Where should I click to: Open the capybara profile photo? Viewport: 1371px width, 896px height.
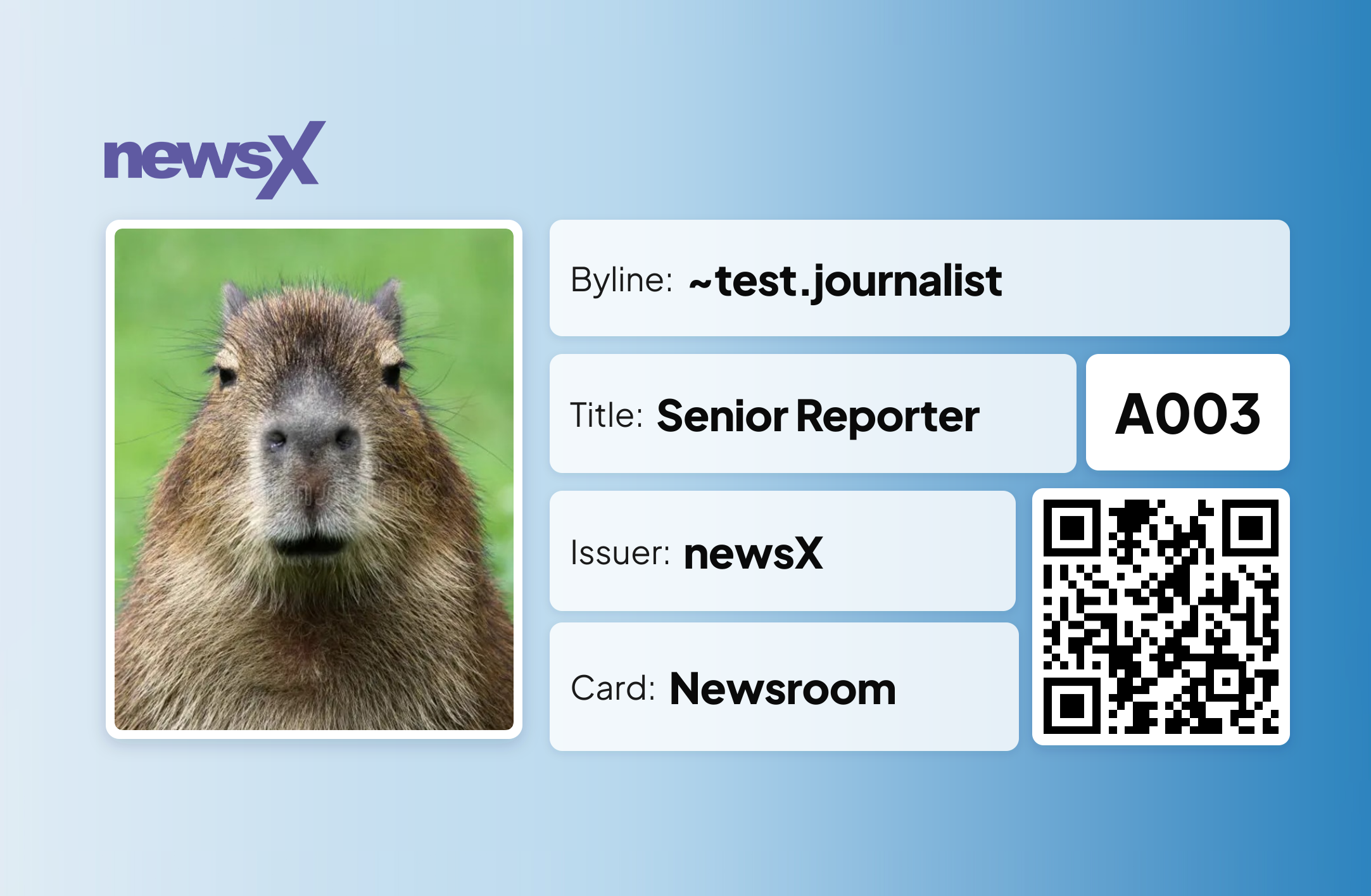coord(313,479)
